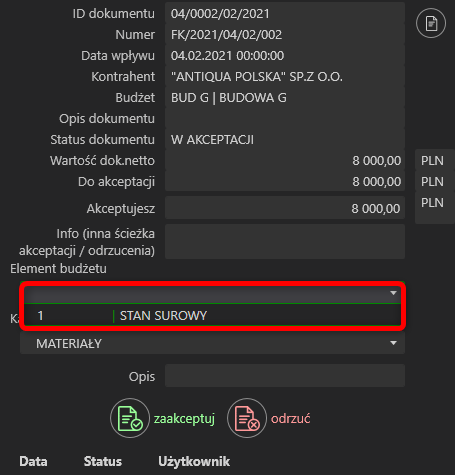Click the Info inna ścieżka akceptacji field
Screen dimensions: 455x475
pyautogui.click(x=285, y=242)
